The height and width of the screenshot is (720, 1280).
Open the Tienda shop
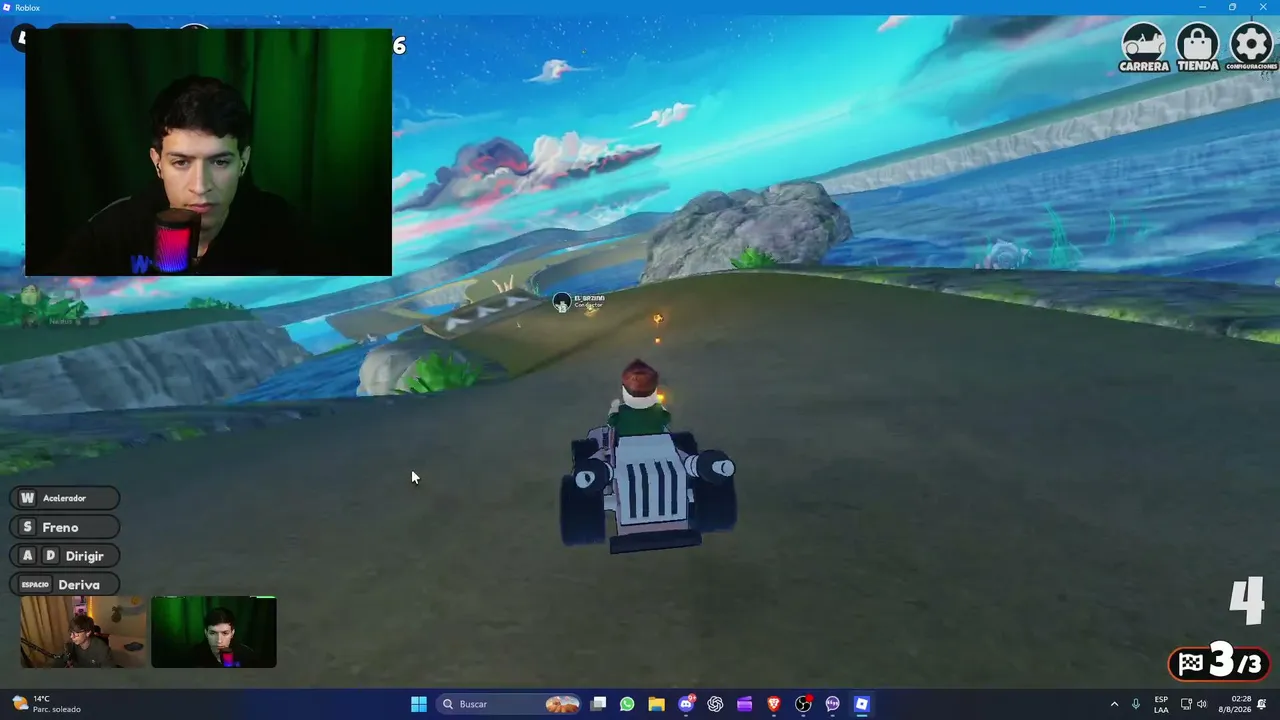pos(1197,48)
